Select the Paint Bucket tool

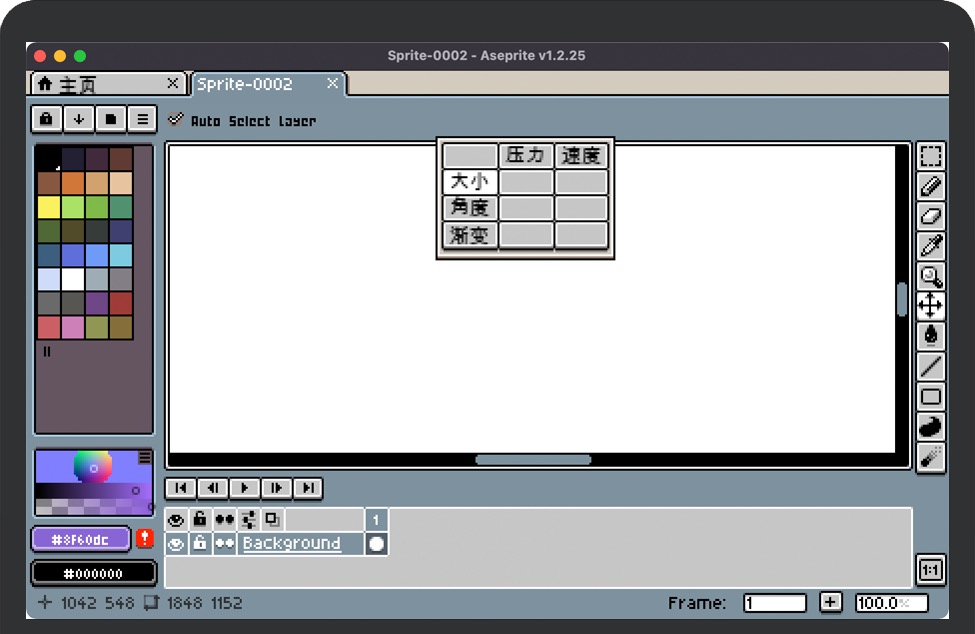pos(930,336)
